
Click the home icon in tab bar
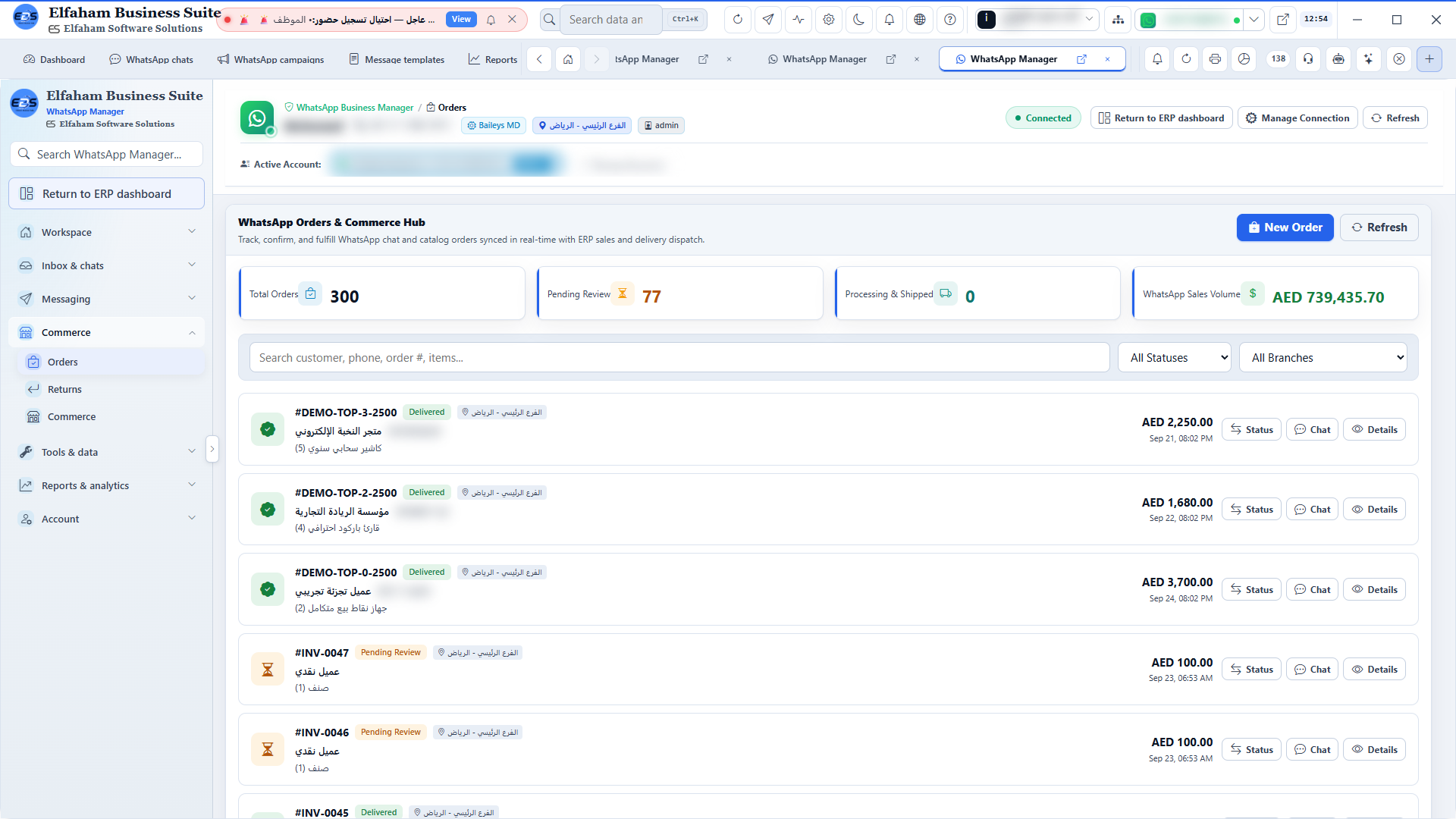pyautogui.click(x=568, y=59)
